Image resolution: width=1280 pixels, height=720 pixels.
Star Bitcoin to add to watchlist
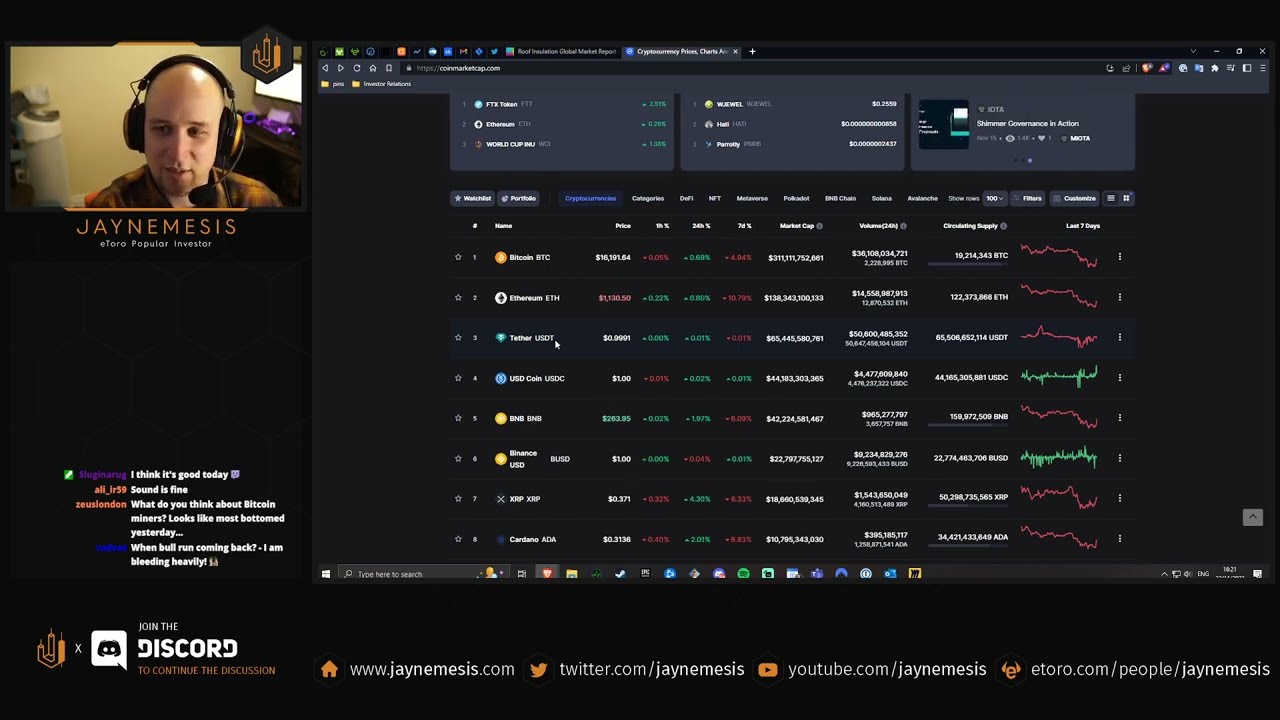(458, 257)
